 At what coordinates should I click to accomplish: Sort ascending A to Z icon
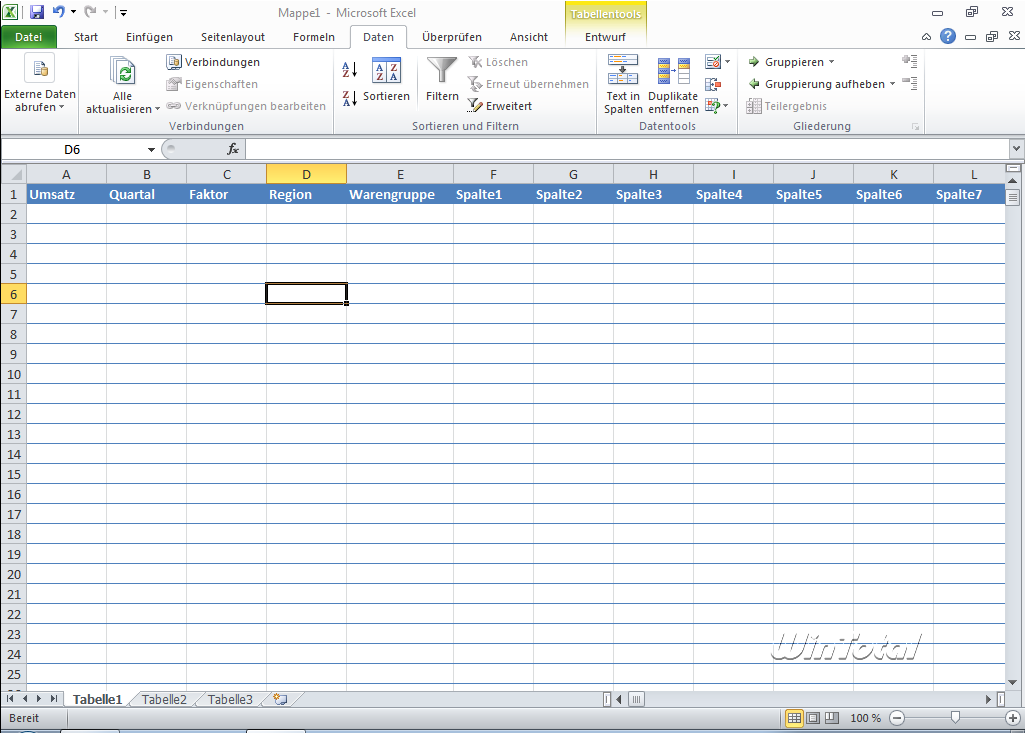(350, 69)
